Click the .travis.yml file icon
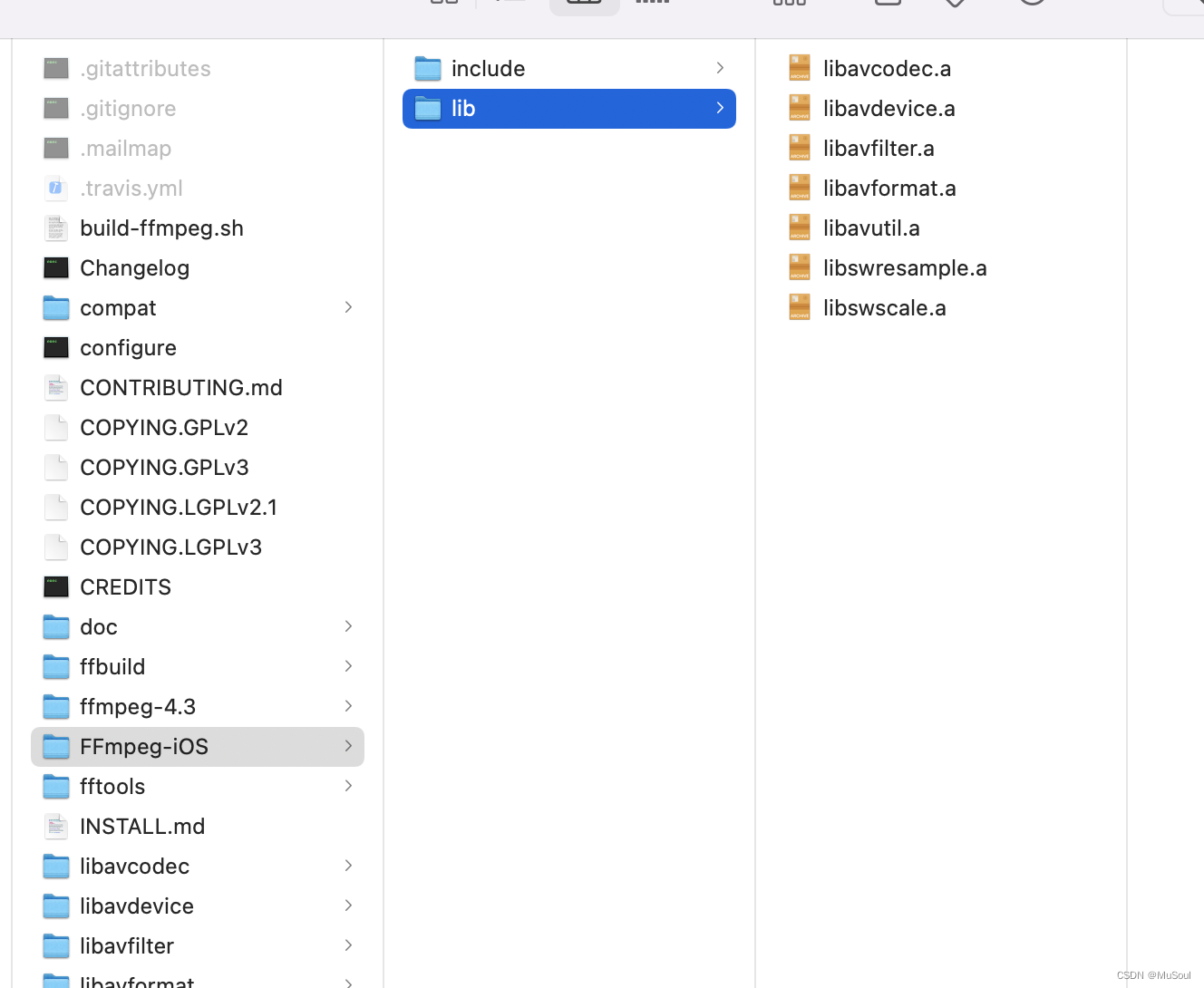Screen dimensions: 1204x988 click(56, 188)
